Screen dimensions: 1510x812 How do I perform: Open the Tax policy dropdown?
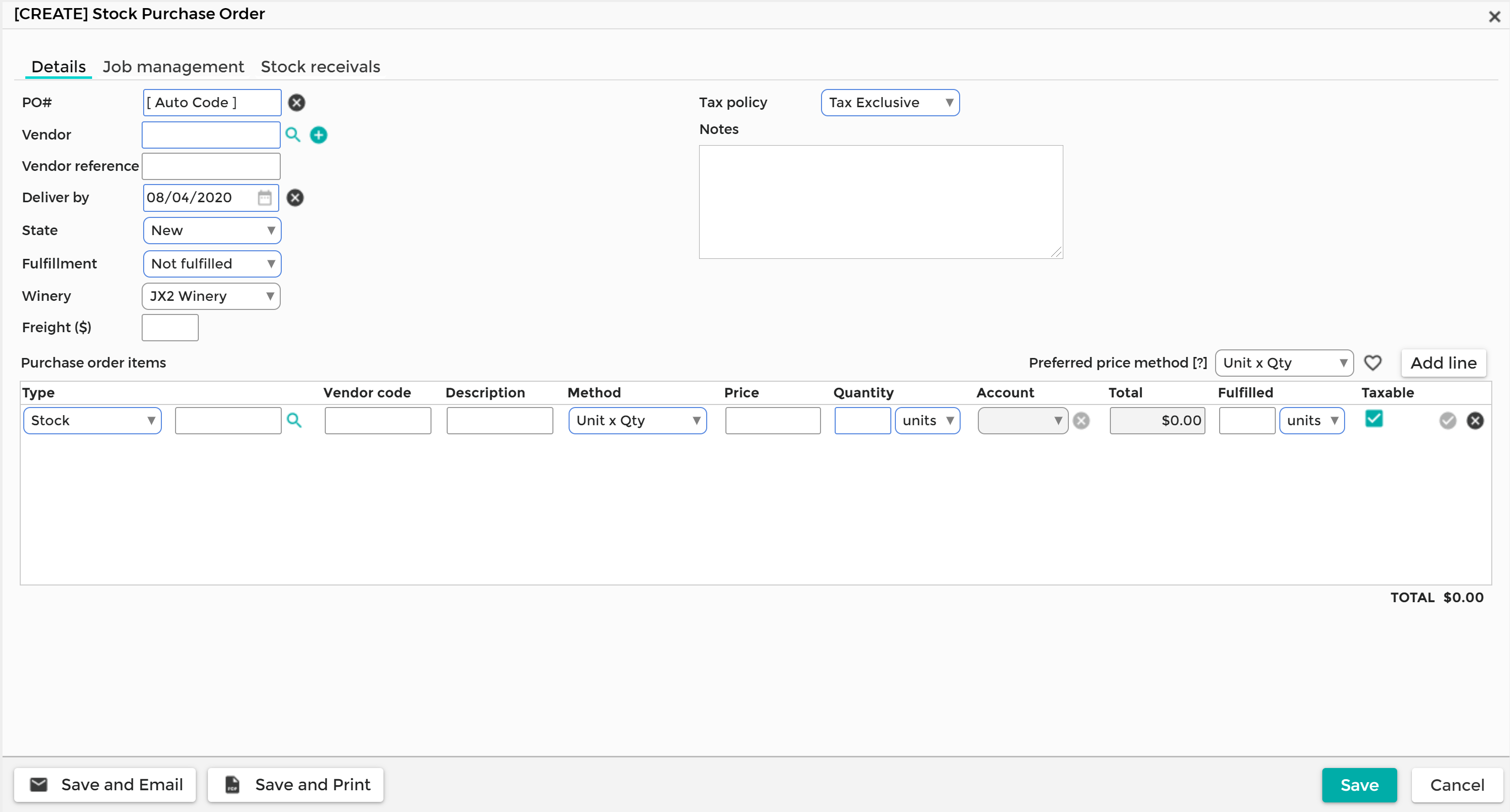889,103
